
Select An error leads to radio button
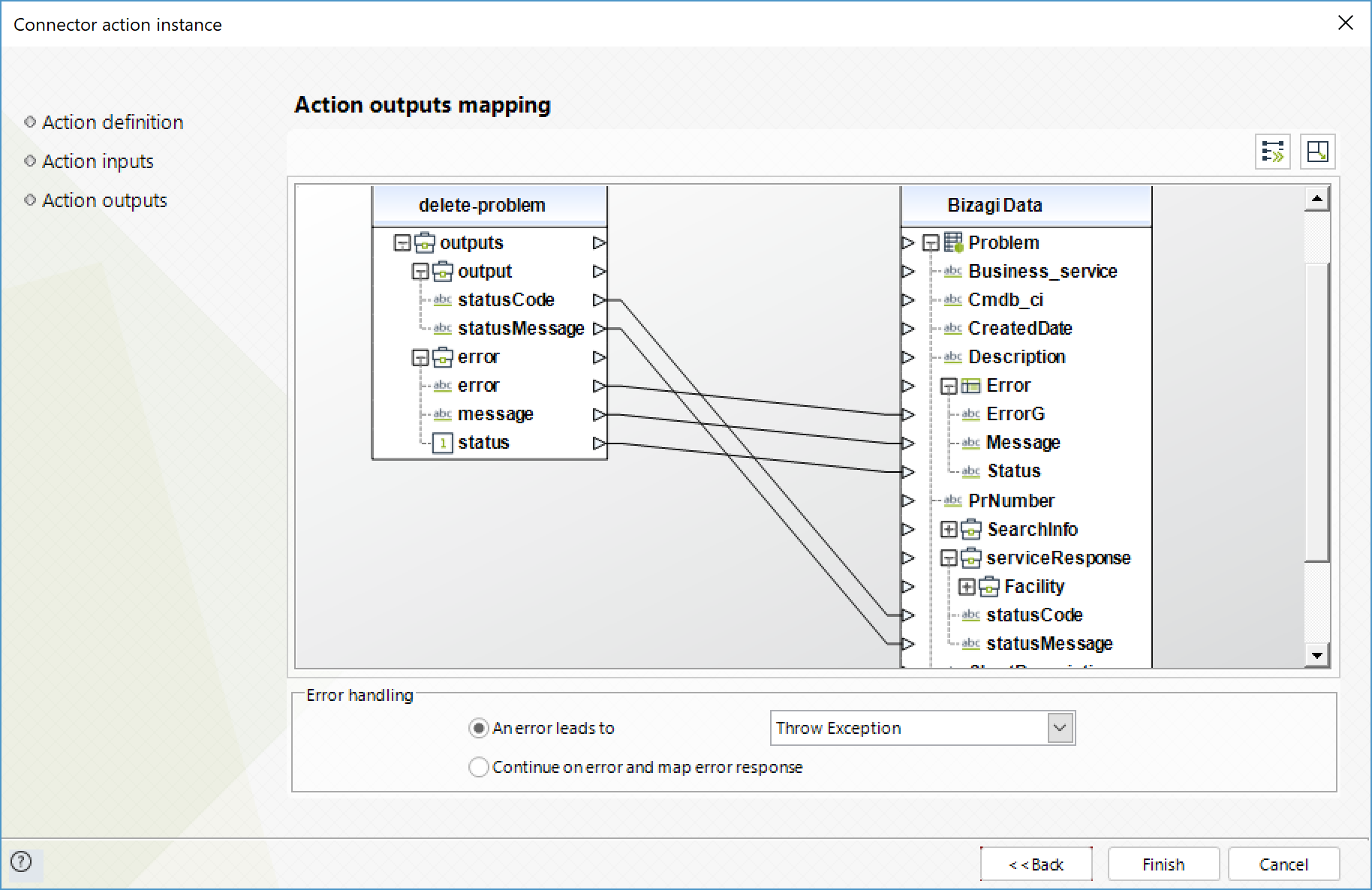[x=478, y=728]
